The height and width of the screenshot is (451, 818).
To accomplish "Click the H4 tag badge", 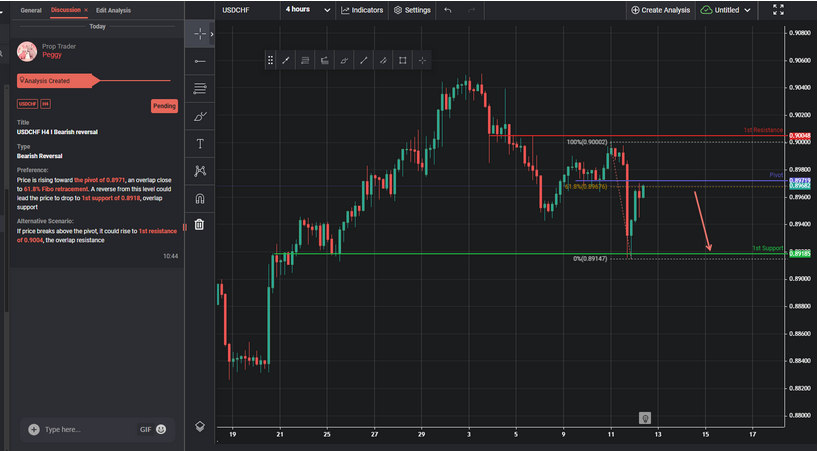I will pyautogui.click(x=45, y=104).
